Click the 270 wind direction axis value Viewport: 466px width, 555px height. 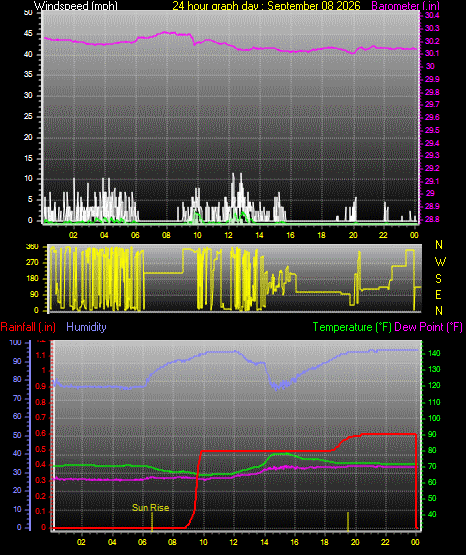coord(32,263)
